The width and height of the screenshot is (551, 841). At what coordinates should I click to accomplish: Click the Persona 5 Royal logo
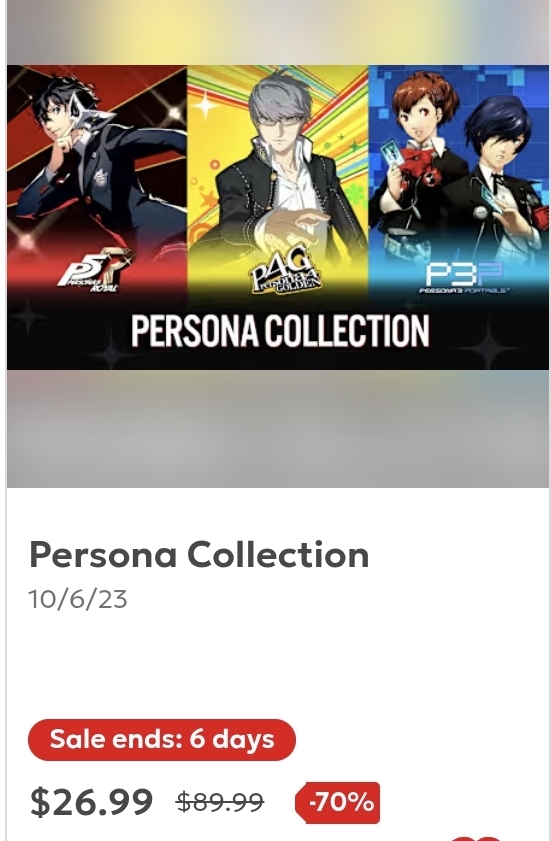(95, 270)
